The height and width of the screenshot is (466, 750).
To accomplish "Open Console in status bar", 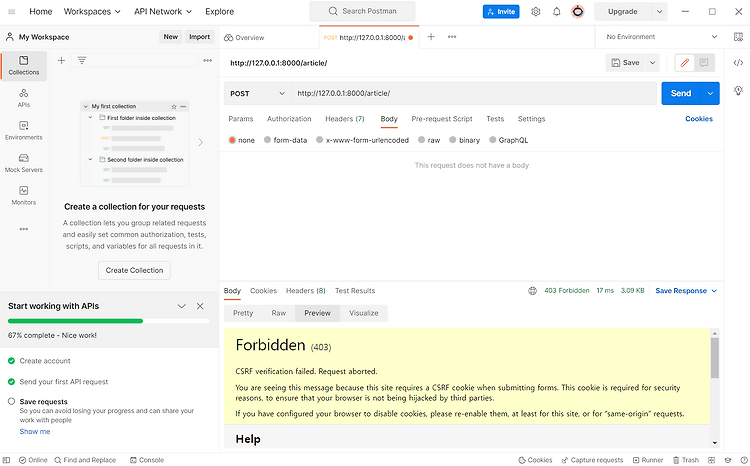I will (147, 460).
